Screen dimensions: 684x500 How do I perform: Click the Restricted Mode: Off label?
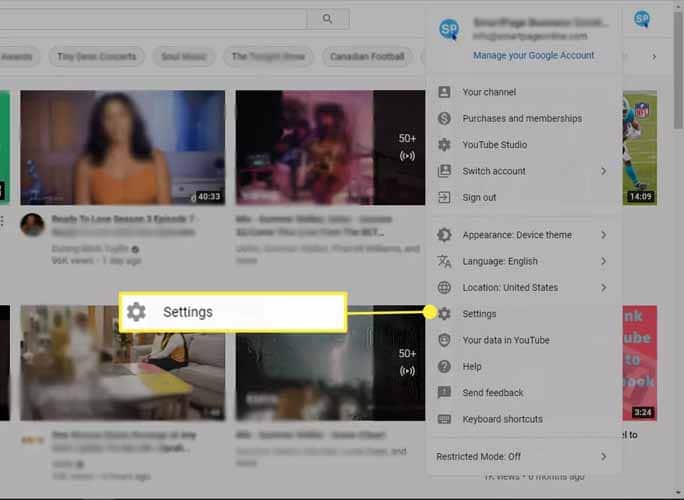click(479, 456)
